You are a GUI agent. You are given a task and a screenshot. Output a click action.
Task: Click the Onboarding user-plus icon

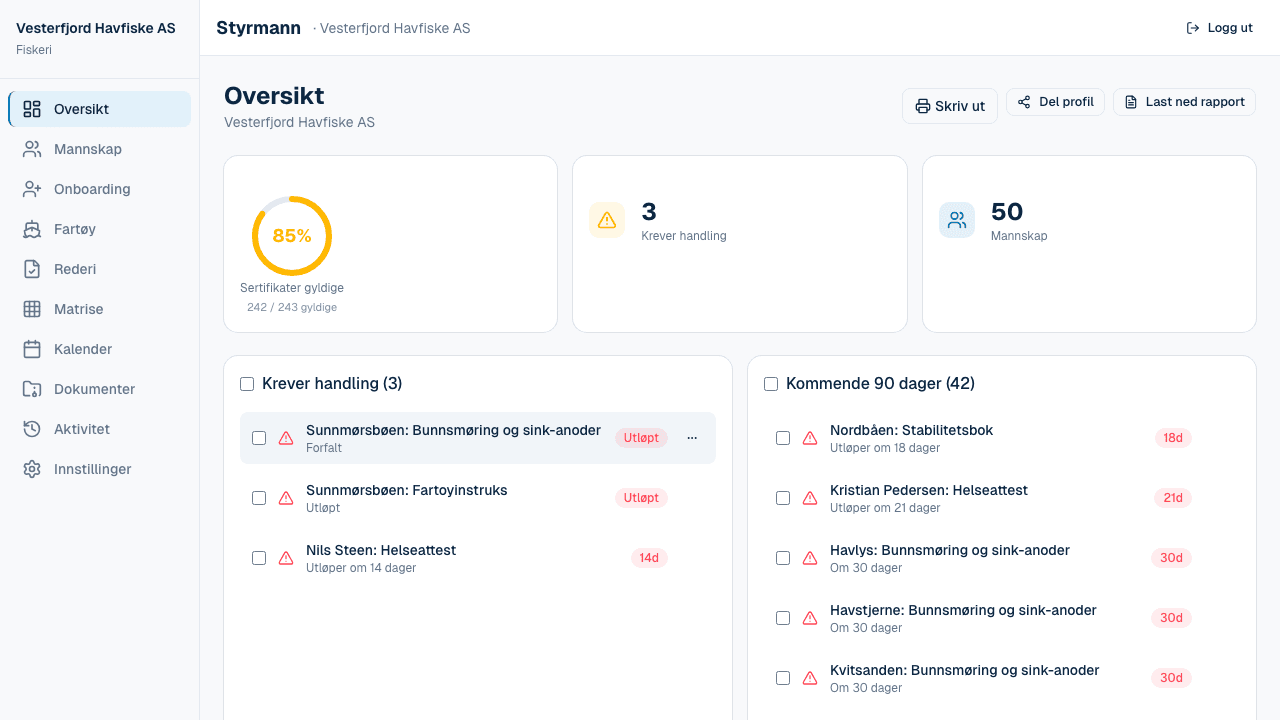(x=32, y=189)
